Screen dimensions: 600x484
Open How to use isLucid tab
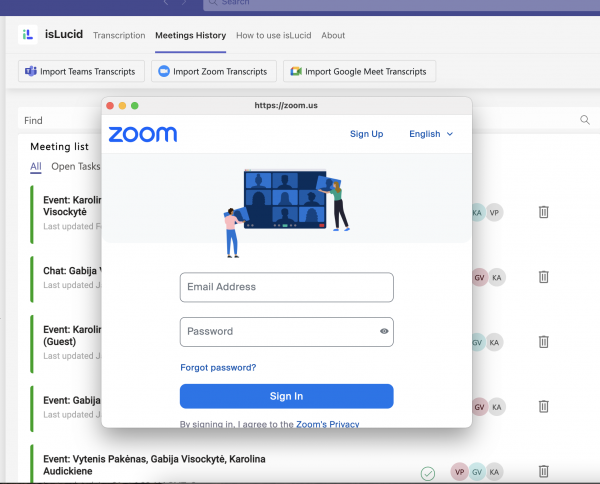[x=274, y=35]
